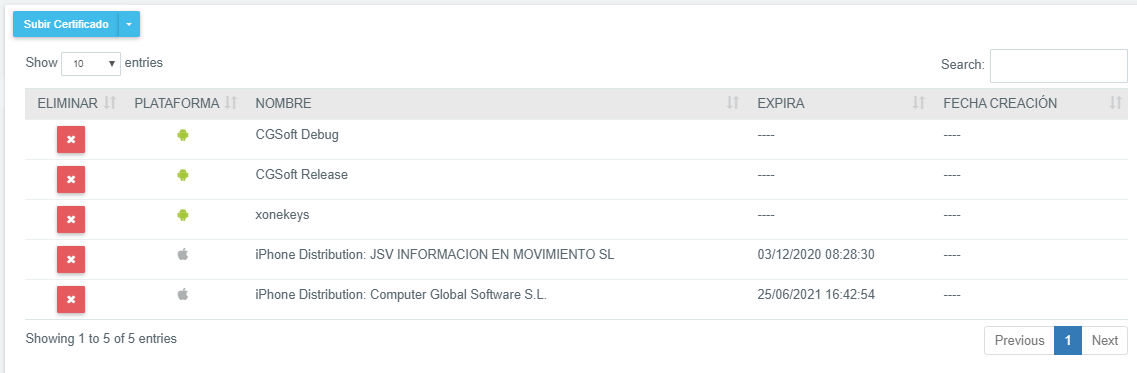
Task: Go to the Next page
Action: pyautogui.click(x=1105, y=340)
